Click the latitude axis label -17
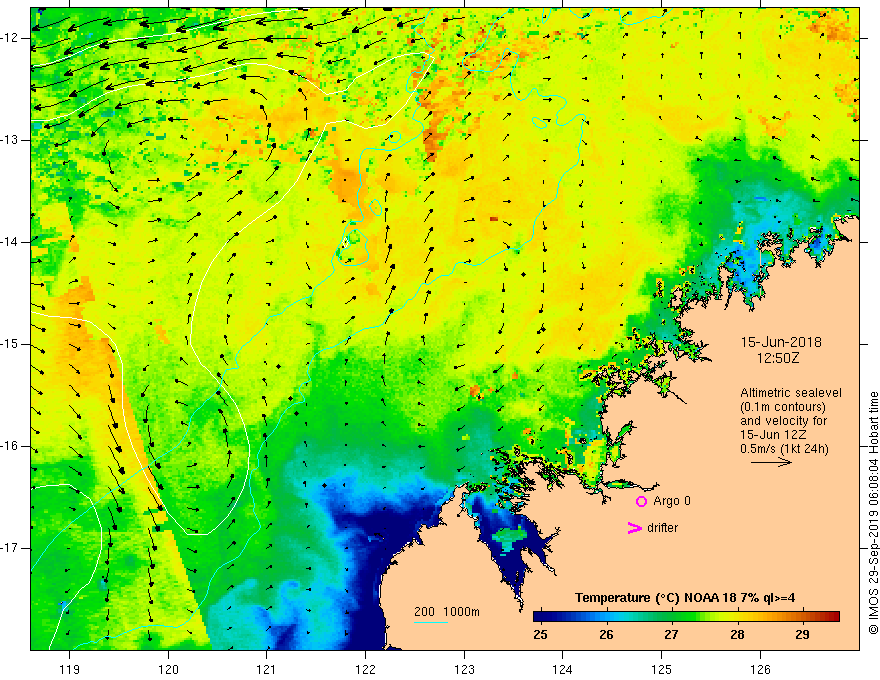This screenshot has height=680, width=880. (x=11, y=548)
